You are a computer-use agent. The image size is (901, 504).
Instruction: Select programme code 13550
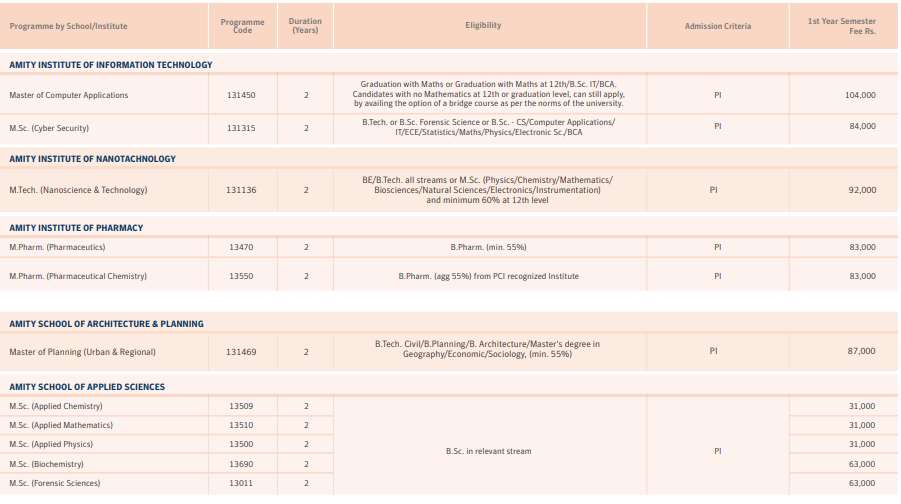pyautogui.click(x=241, y=276)
